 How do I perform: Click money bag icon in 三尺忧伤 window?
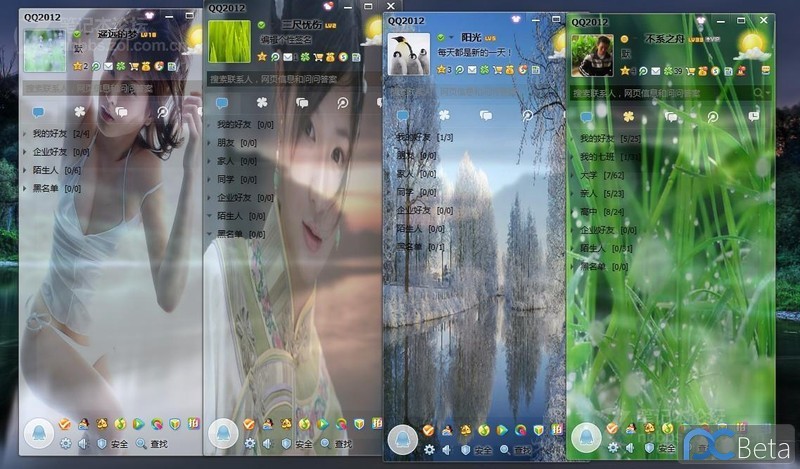(x=330, y=57)
